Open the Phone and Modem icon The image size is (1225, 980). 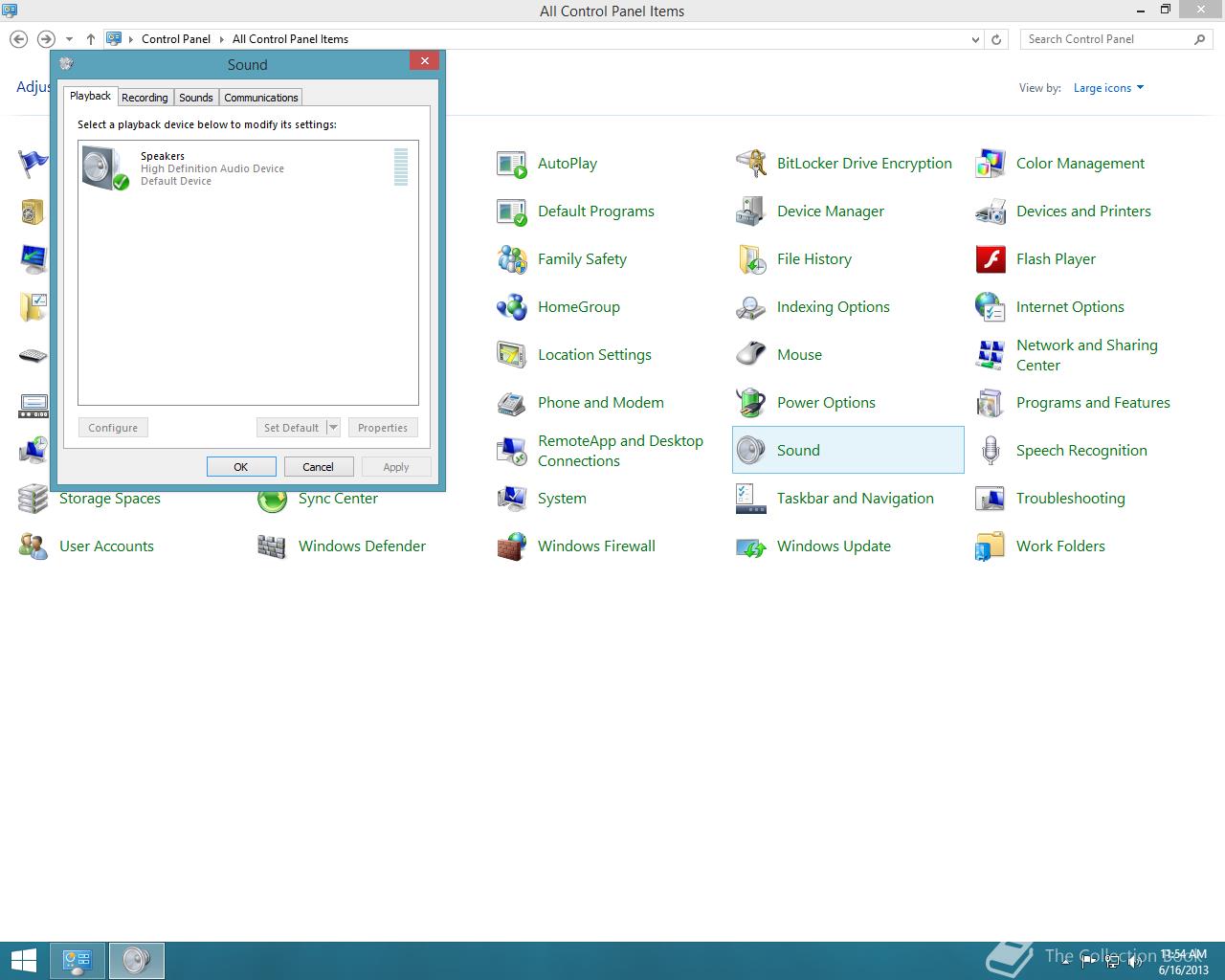[512, 403]
